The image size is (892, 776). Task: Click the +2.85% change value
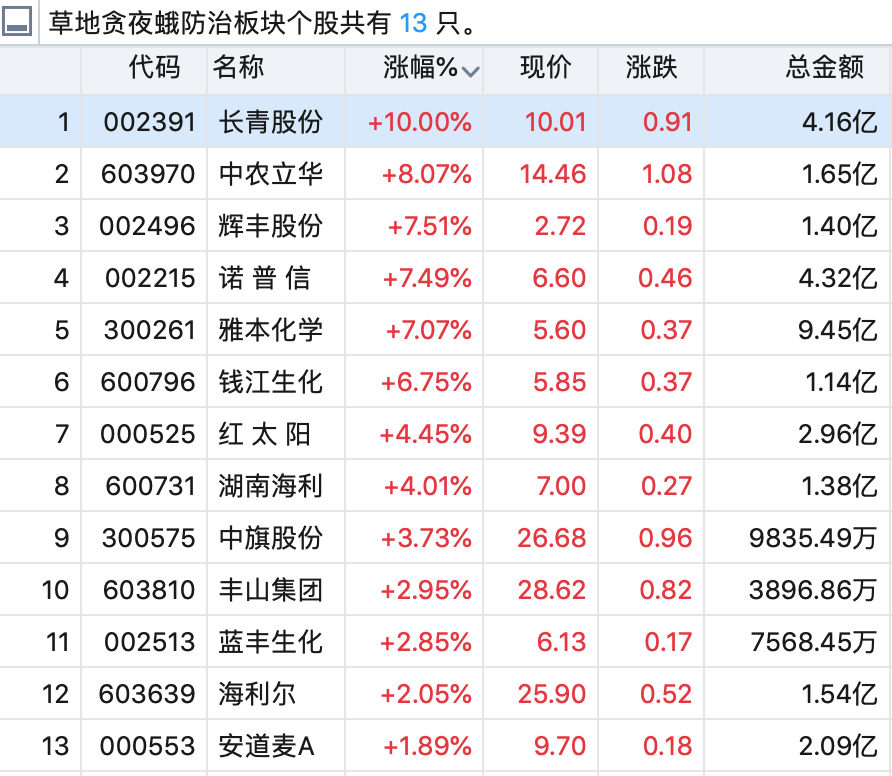pyautogui.click(x=426, y=642)
